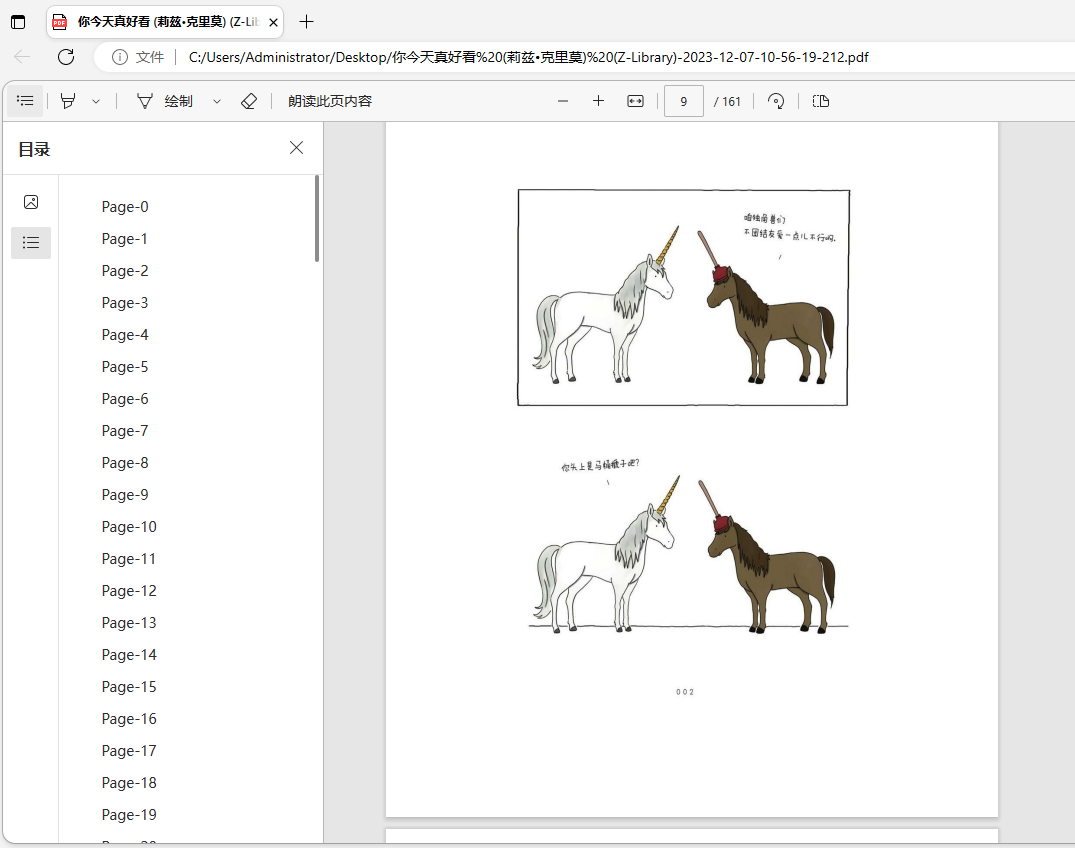Switch to thumbnails view in sidebar
Viewport: 1075px width, 848px height.
31,202
